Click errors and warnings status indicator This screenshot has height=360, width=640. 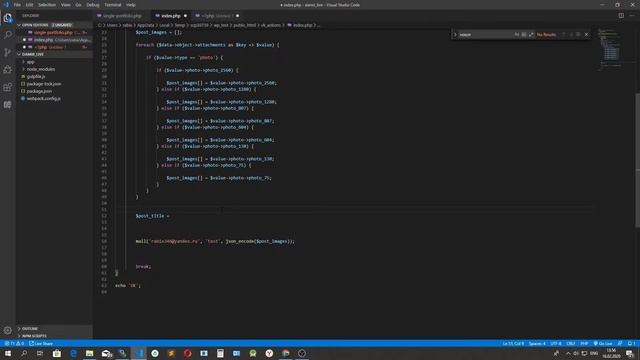pyautogui.click(x=14, y=344)
